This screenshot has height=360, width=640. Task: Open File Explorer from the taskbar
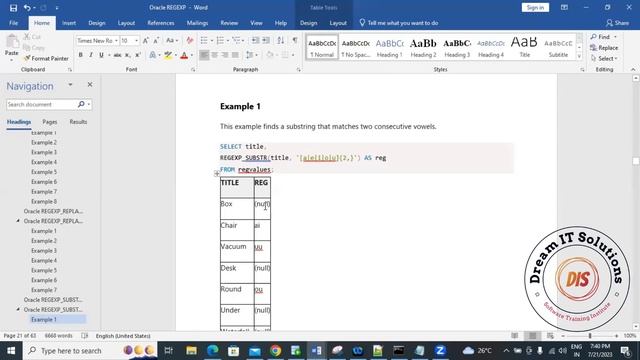click(191, 350)
